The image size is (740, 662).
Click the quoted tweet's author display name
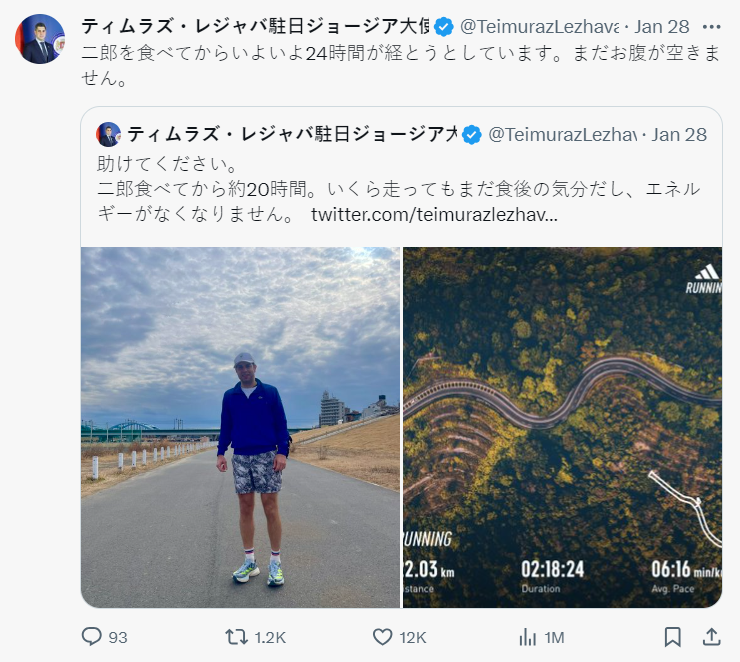[292, 135]
